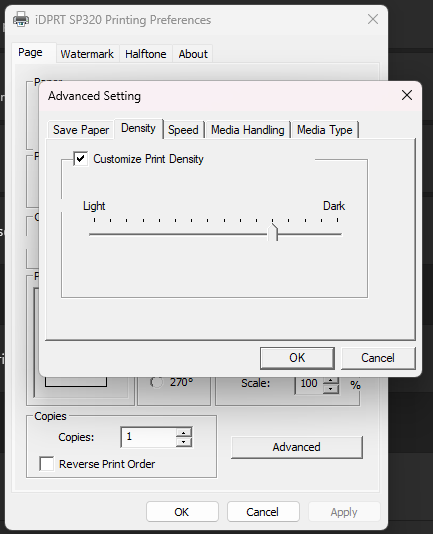
Task: Enable Reverse Print Order checkbox
Action: point(47,464)
